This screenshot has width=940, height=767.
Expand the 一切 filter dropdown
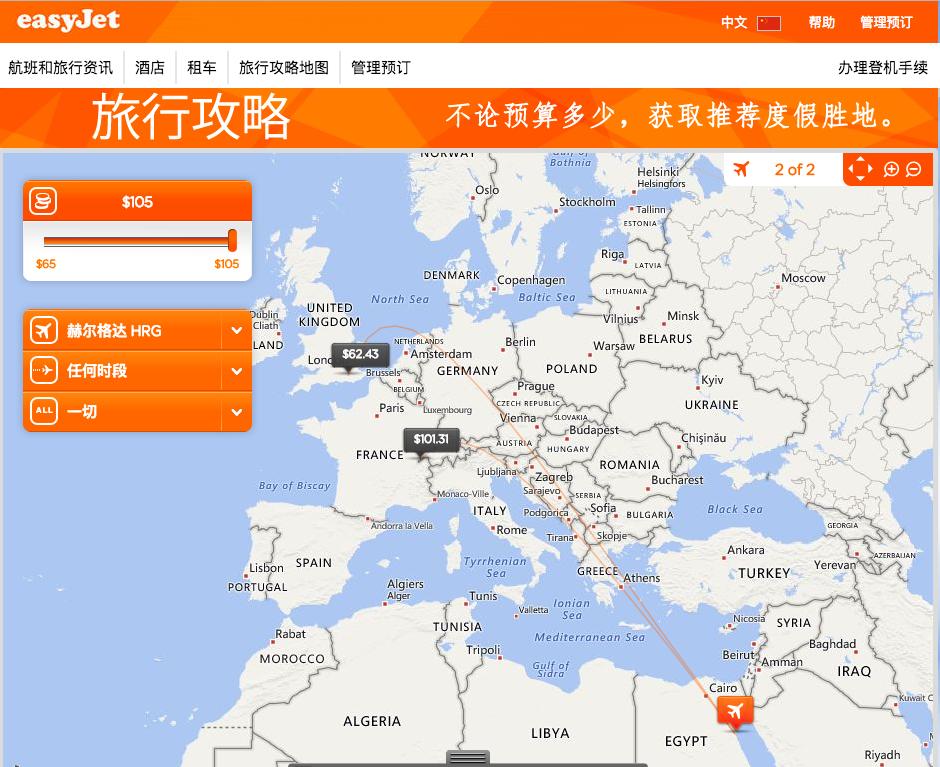pyautogui.click(x=237, y=411)
